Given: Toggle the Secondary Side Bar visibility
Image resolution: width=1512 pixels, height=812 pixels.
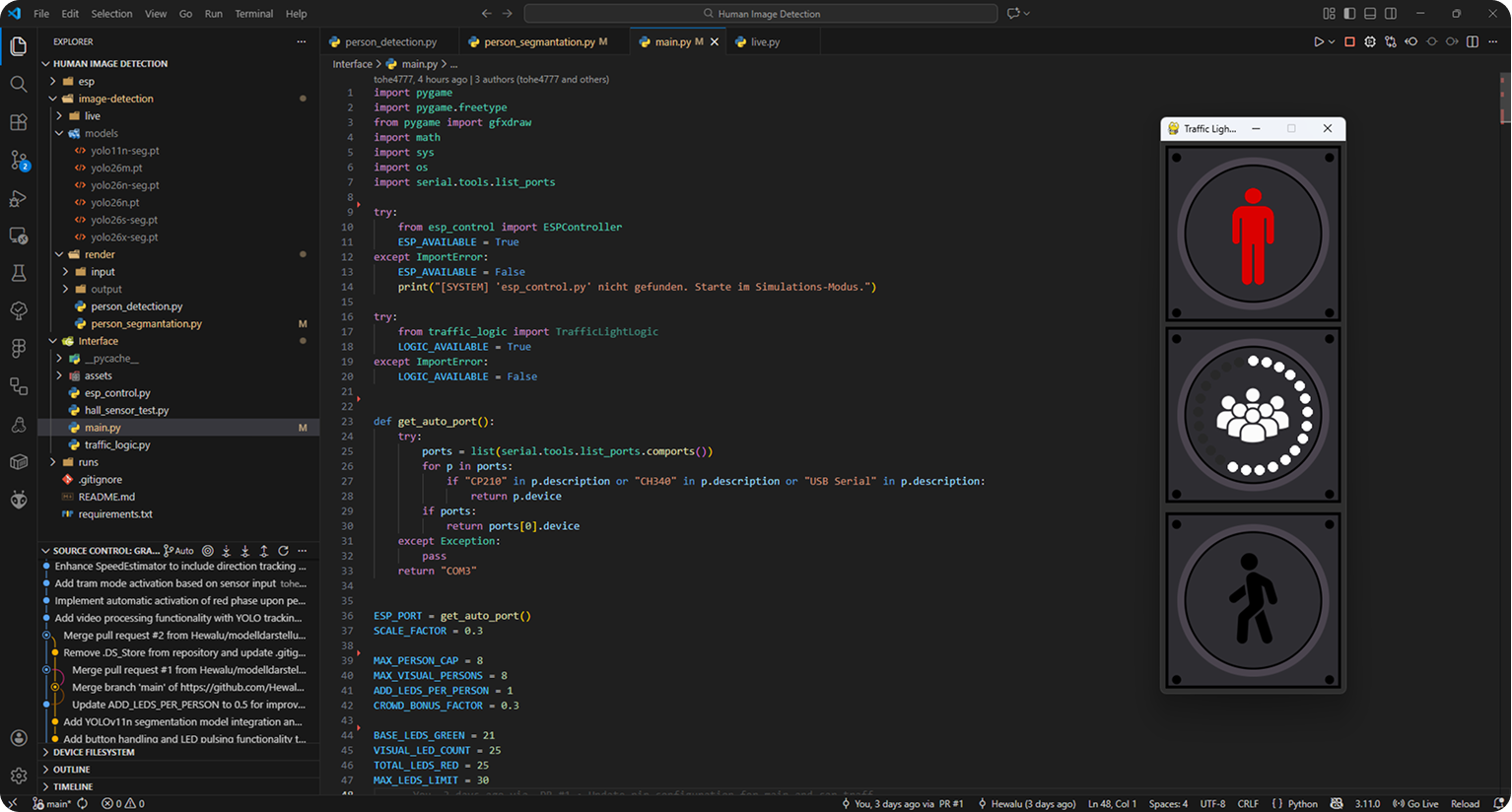Looking at the screenshot, I should pos(1391,14).
